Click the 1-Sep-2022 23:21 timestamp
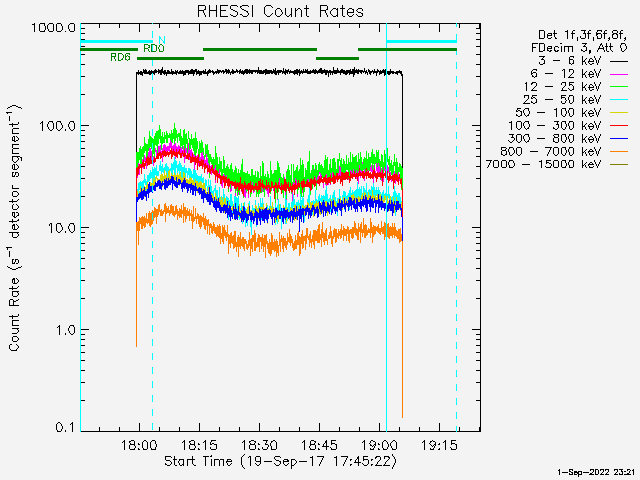Viewport: 640px width, 480px height. click(x=596, y=472)
